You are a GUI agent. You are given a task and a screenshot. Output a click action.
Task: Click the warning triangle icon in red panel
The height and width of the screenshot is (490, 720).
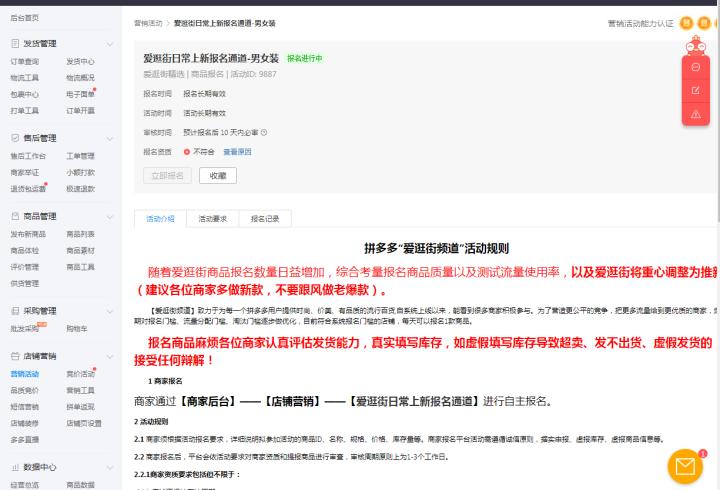coord(696,114)
